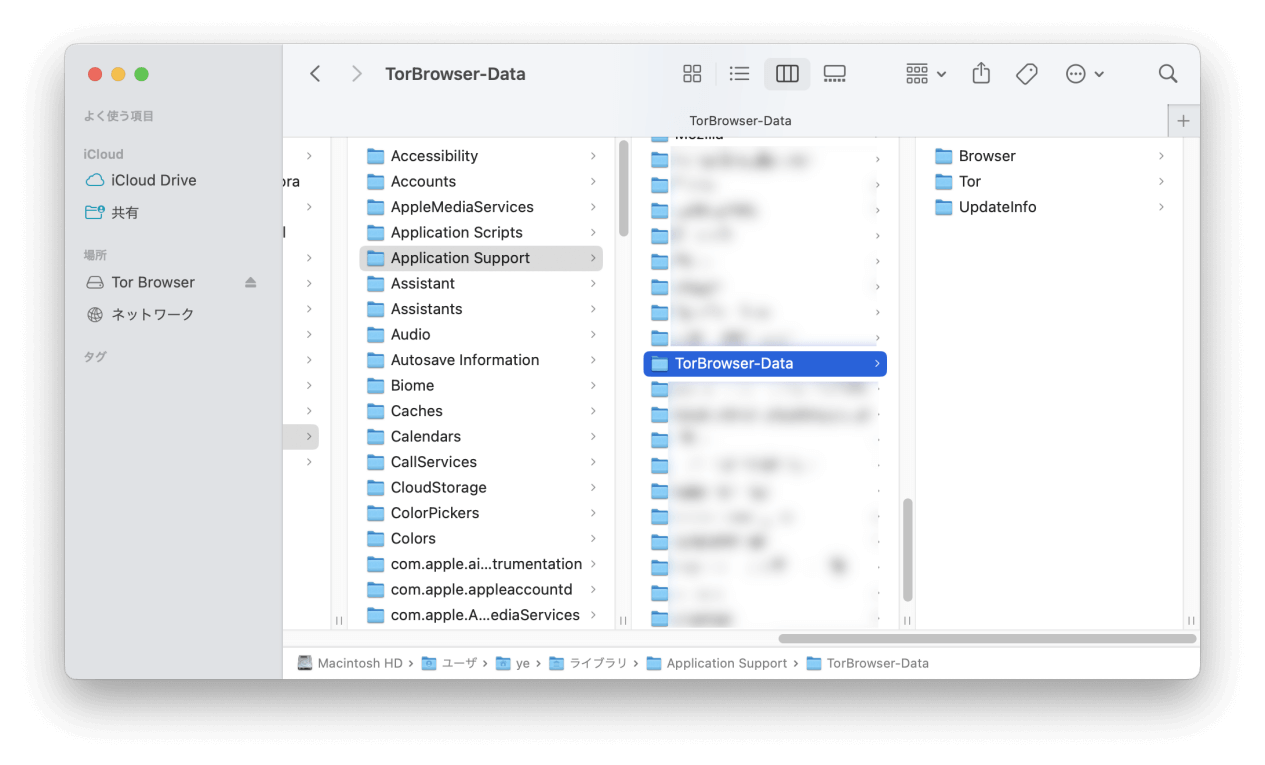1265x765 pixels.
Task: Click TorBrowser-Data in the path bar
Action: click(x=868, y=663)
